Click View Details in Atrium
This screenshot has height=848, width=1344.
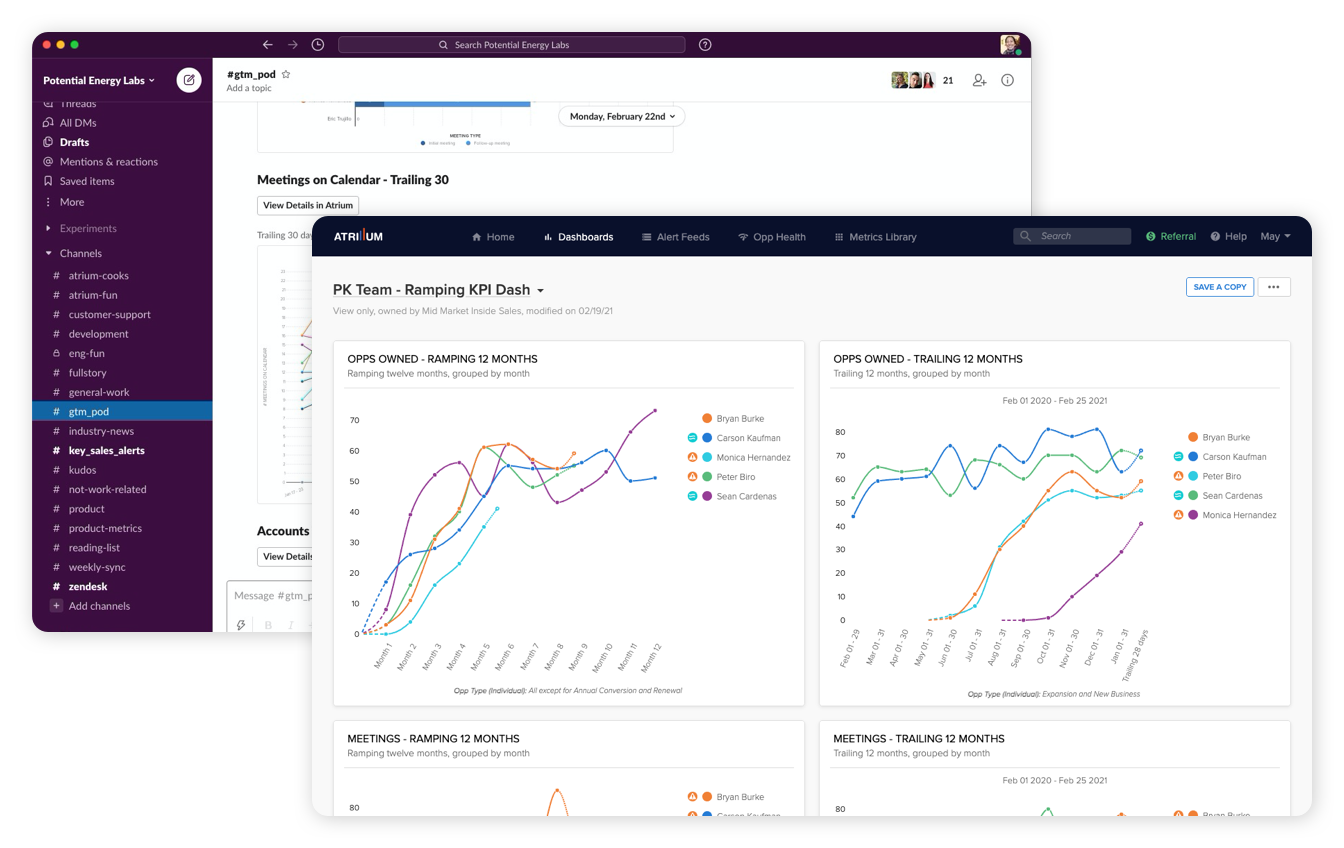coord(307,205)
